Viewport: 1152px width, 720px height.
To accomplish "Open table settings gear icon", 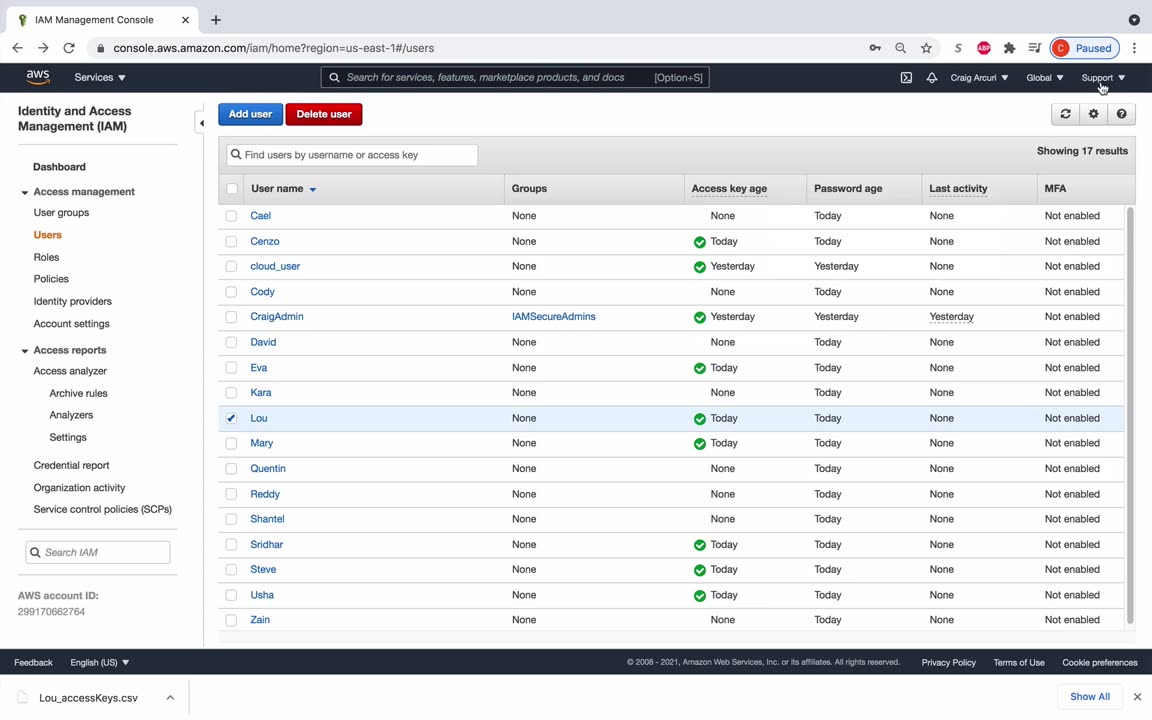I will 1093,114.
